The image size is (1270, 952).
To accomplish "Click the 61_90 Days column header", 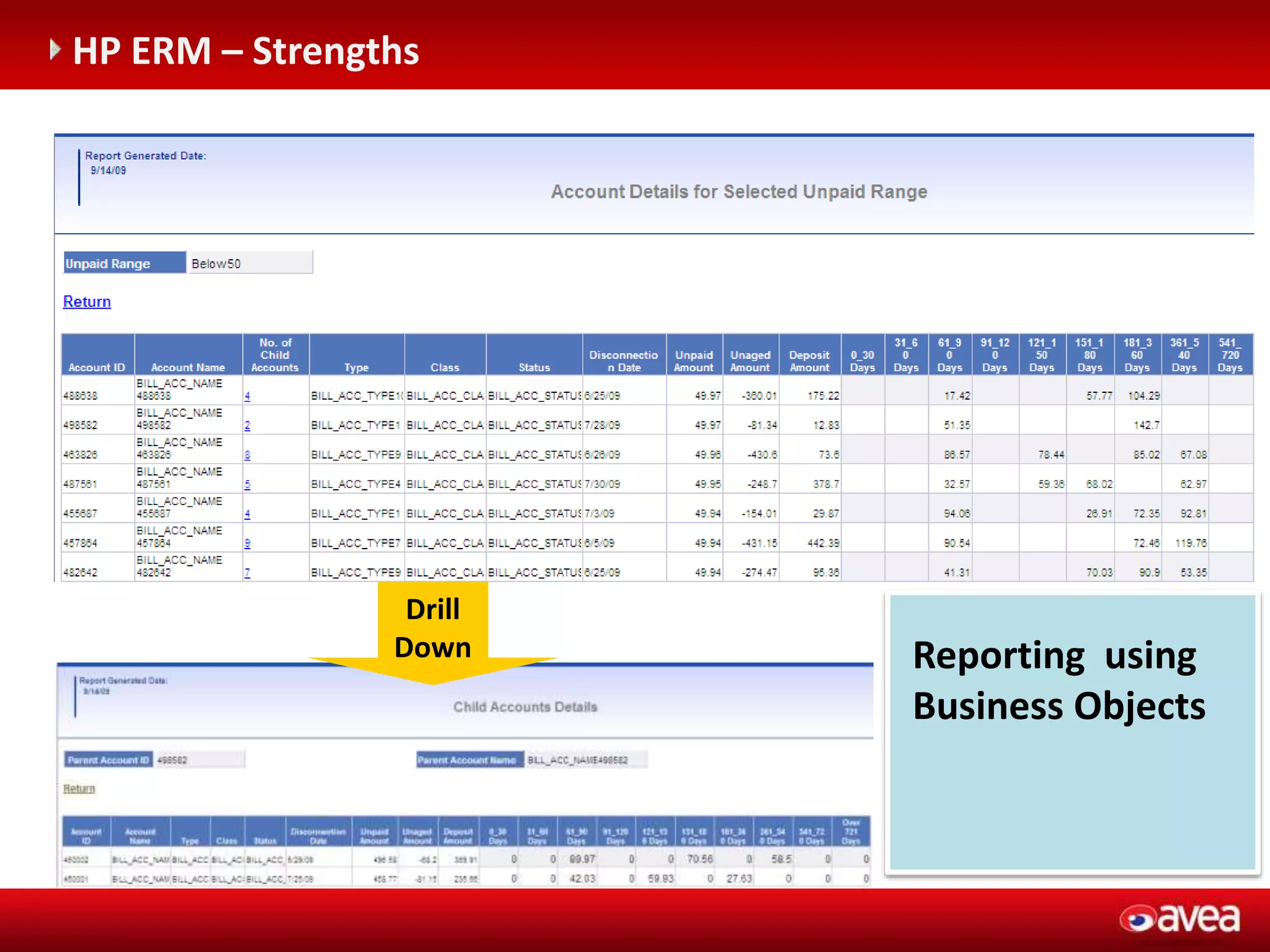I will [x=950, y=355].
